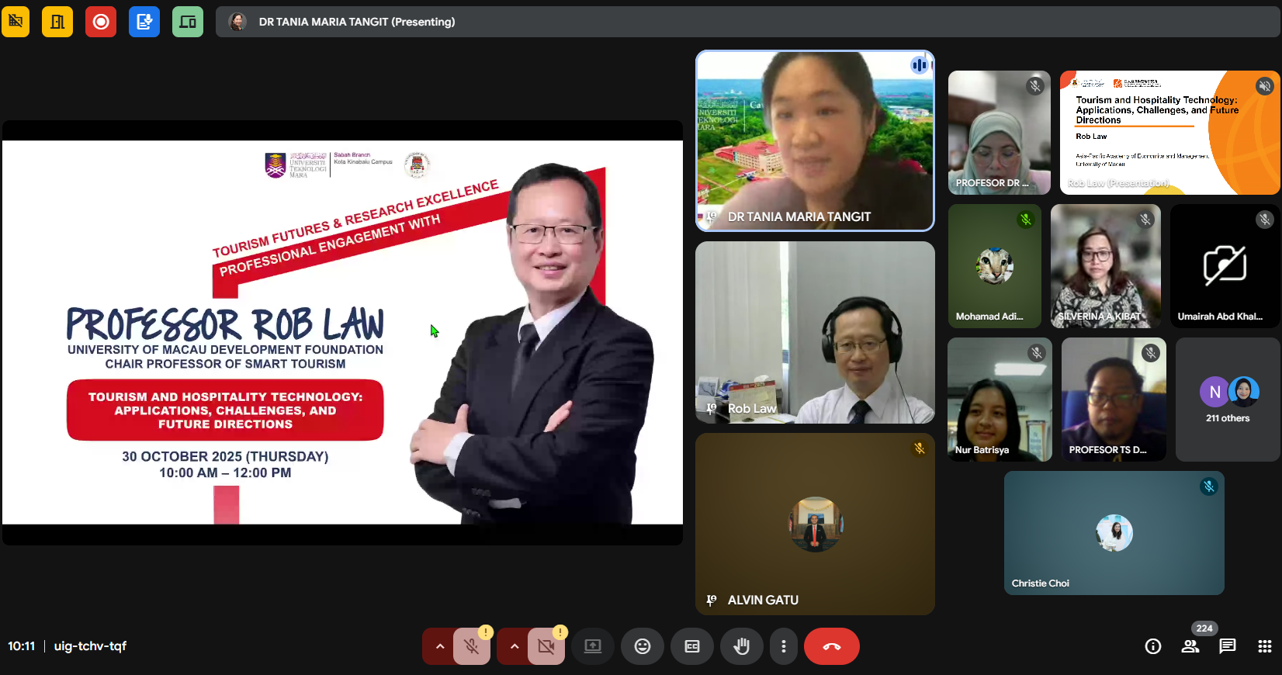
Task: Leave the call with red hang-up button
Action: click(x=831, y=647)
